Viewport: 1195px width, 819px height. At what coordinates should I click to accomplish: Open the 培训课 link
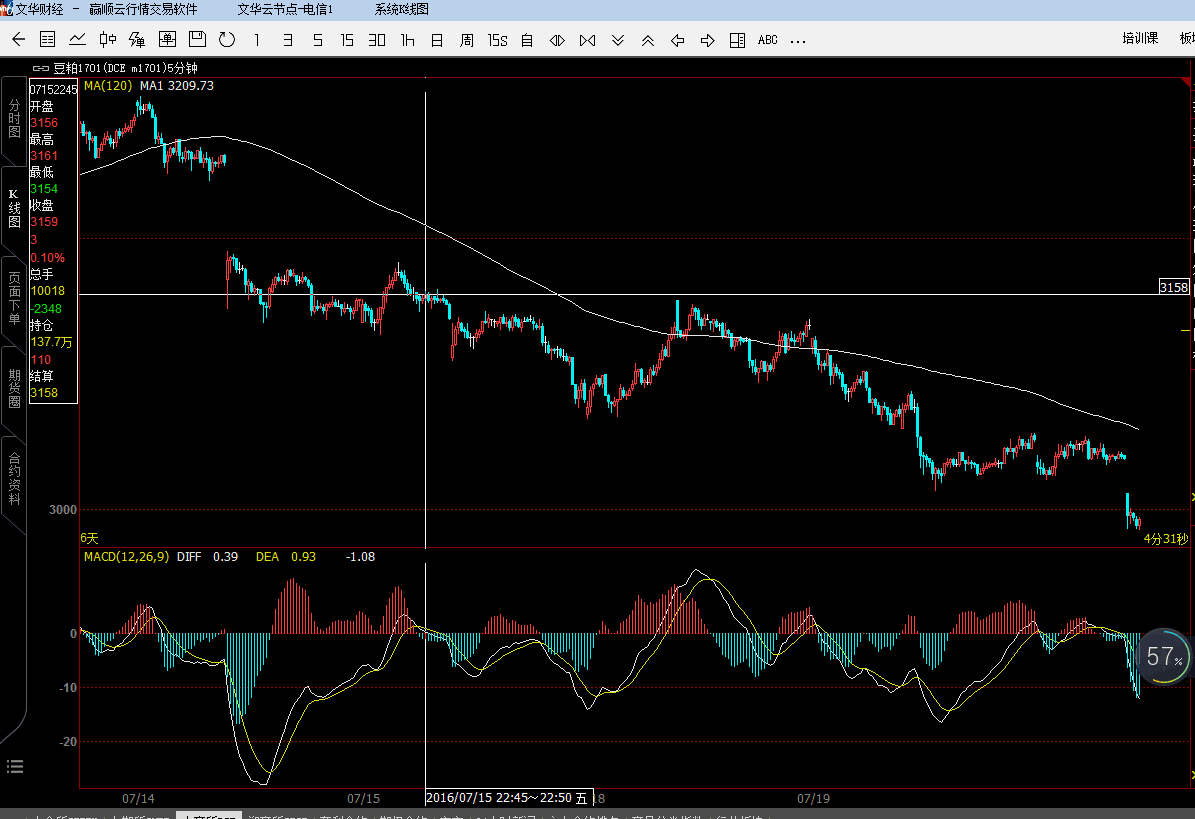point(1139,39)
